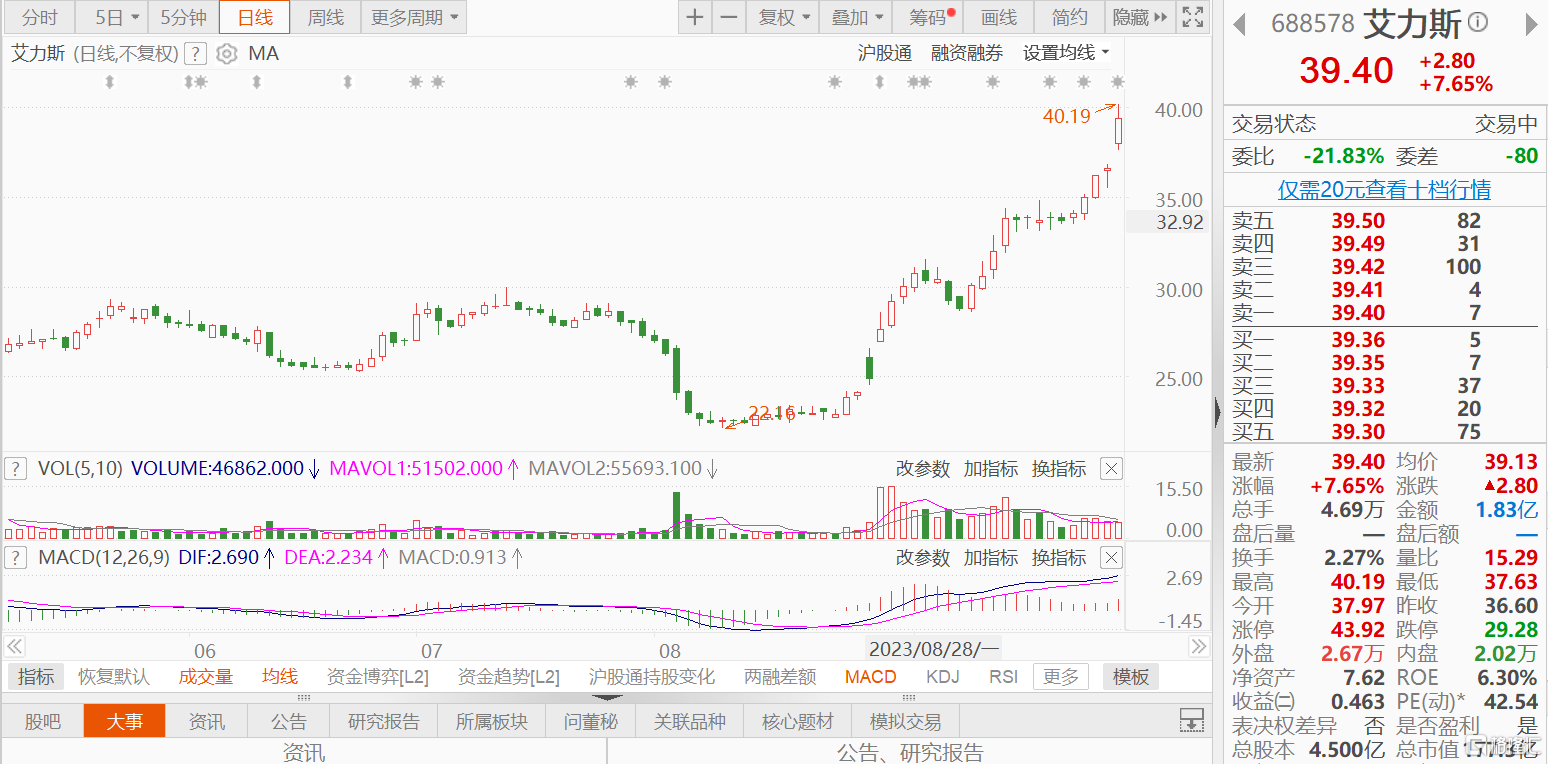
Task: Activate the 画线 drawing tools
Action: [999, 17]
